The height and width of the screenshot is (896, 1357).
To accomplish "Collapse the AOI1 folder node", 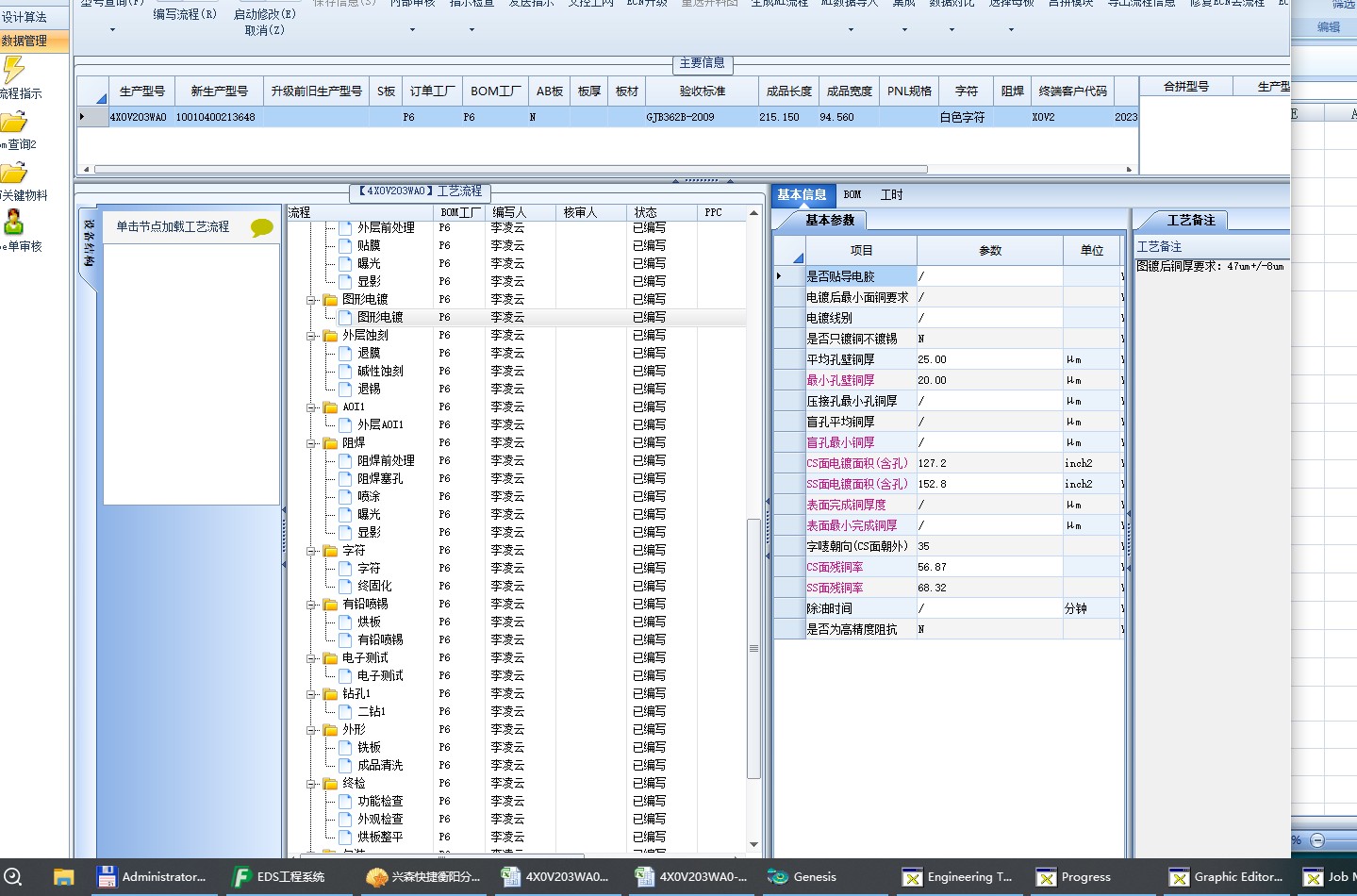I will point(311,407).
